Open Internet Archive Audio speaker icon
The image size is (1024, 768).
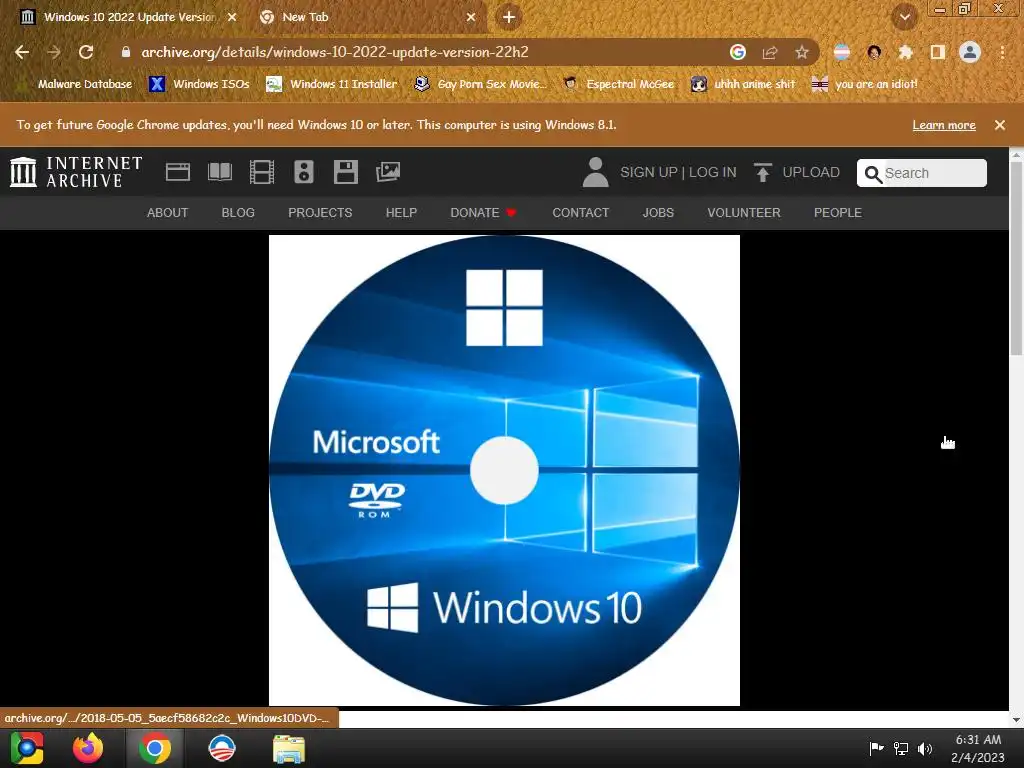(x=304, y=172)
